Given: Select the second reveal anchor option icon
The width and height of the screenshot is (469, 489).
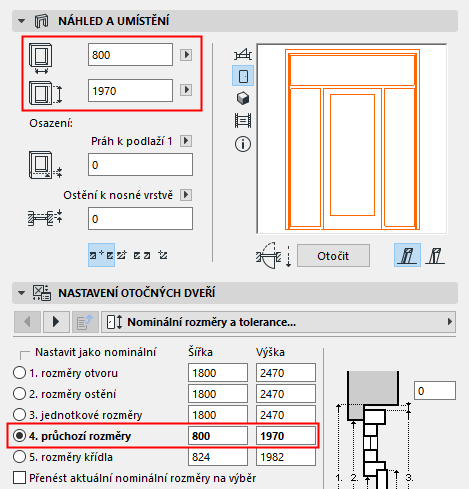Looking at the screenshot, I should pos(122,255).
